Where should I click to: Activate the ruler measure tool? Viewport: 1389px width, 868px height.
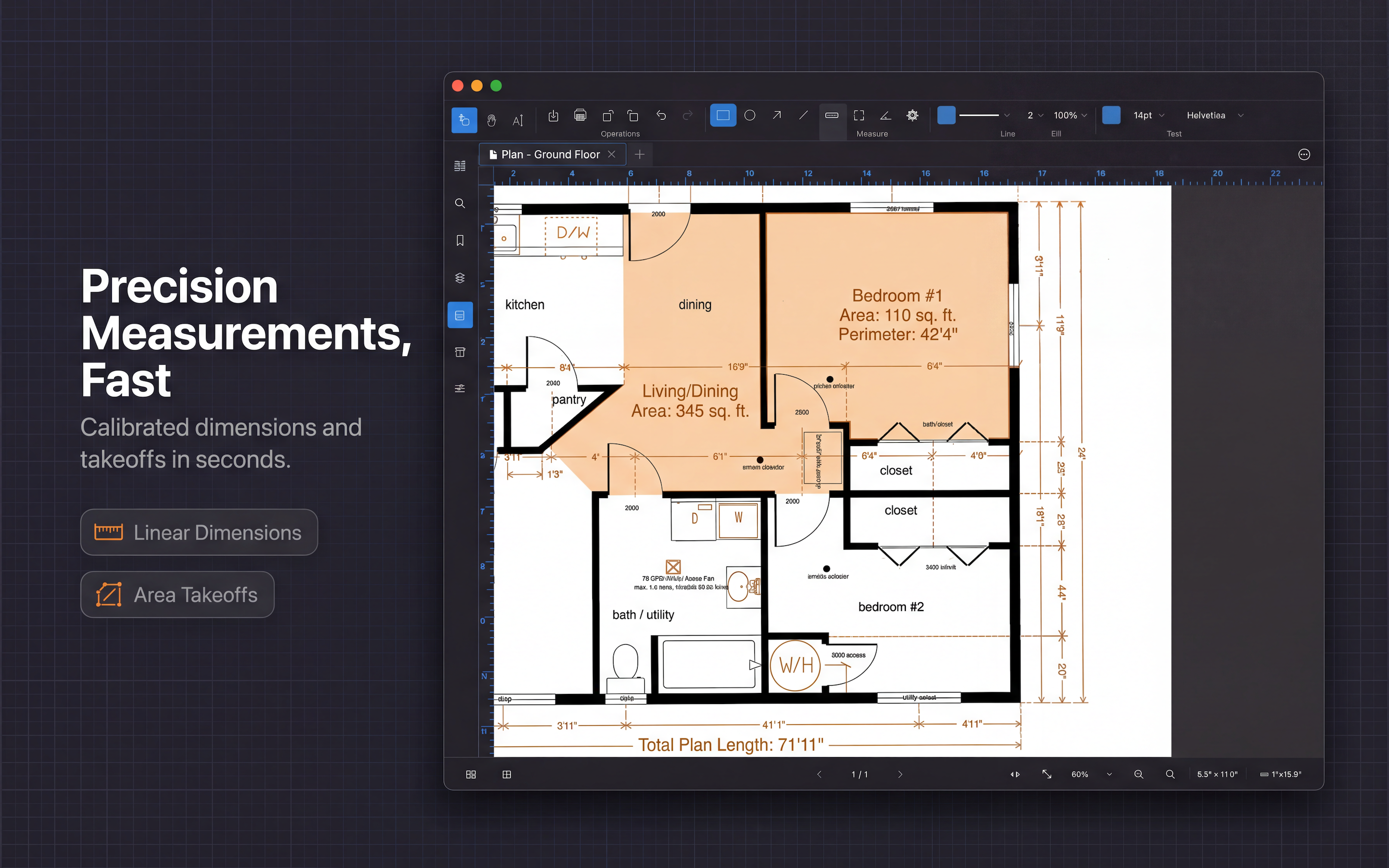[831, 115]
